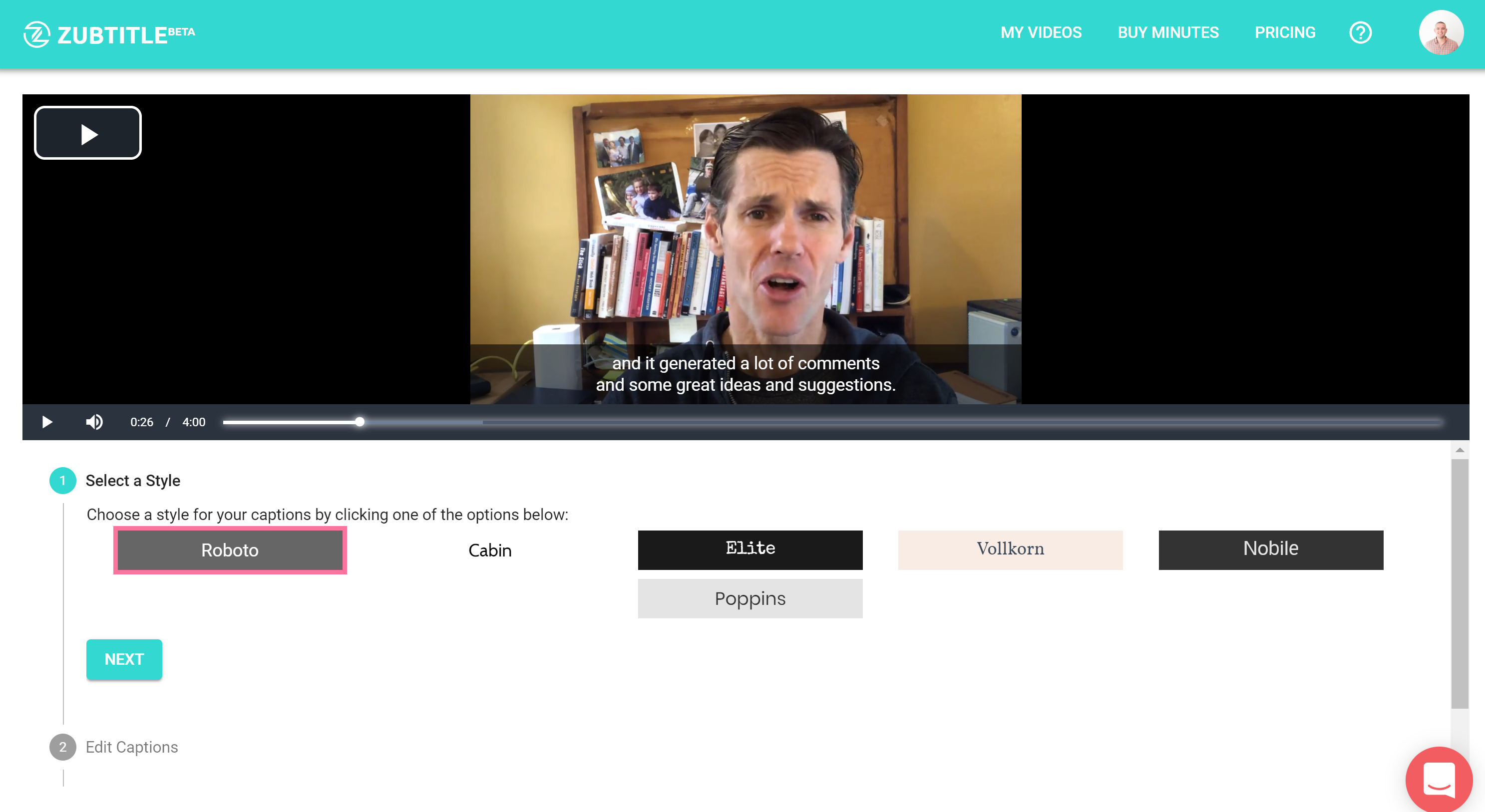
Task: Click the video progress slider handle
Action: [x=359, y=422]
